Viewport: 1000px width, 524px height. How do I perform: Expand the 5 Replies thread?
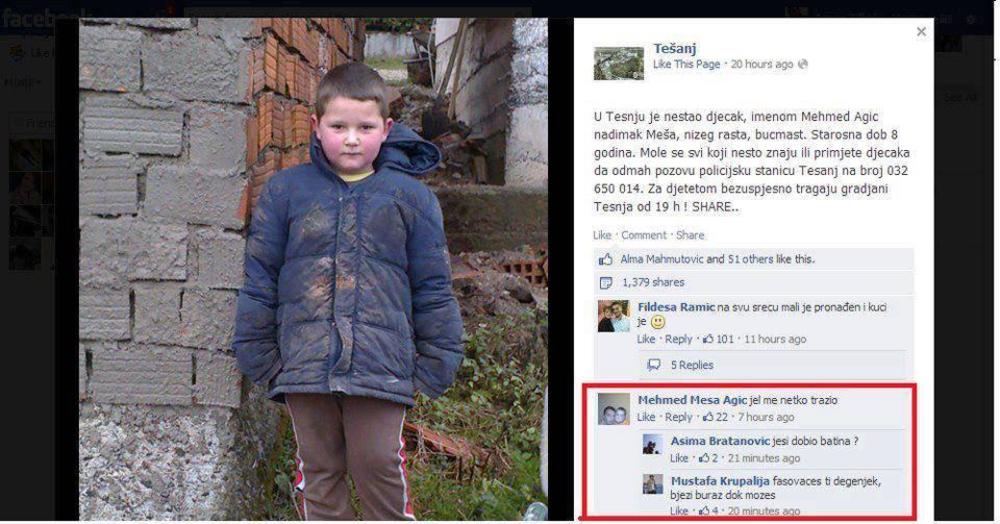point(691,365)
